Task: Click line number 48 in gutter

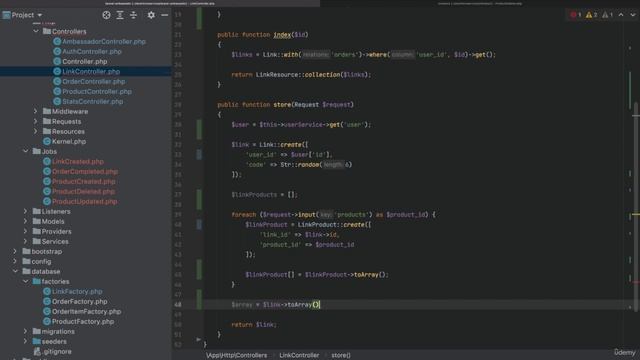Action: click(x=178, y=304)
